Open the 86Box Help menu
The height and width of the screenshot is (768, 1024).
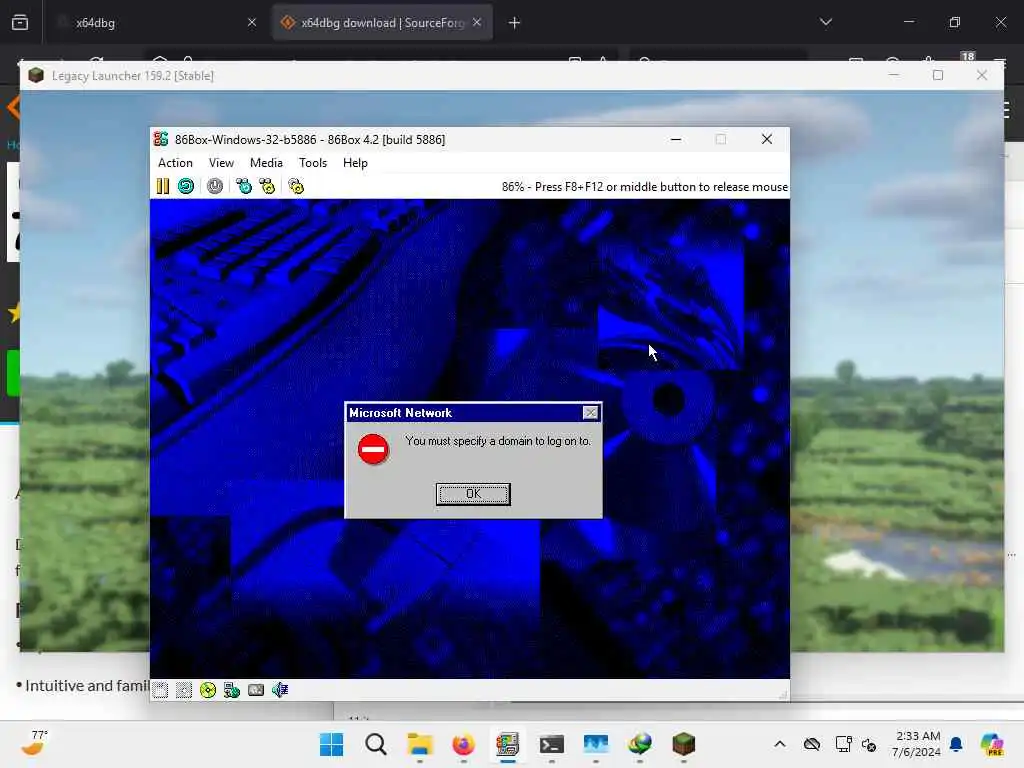355,163
